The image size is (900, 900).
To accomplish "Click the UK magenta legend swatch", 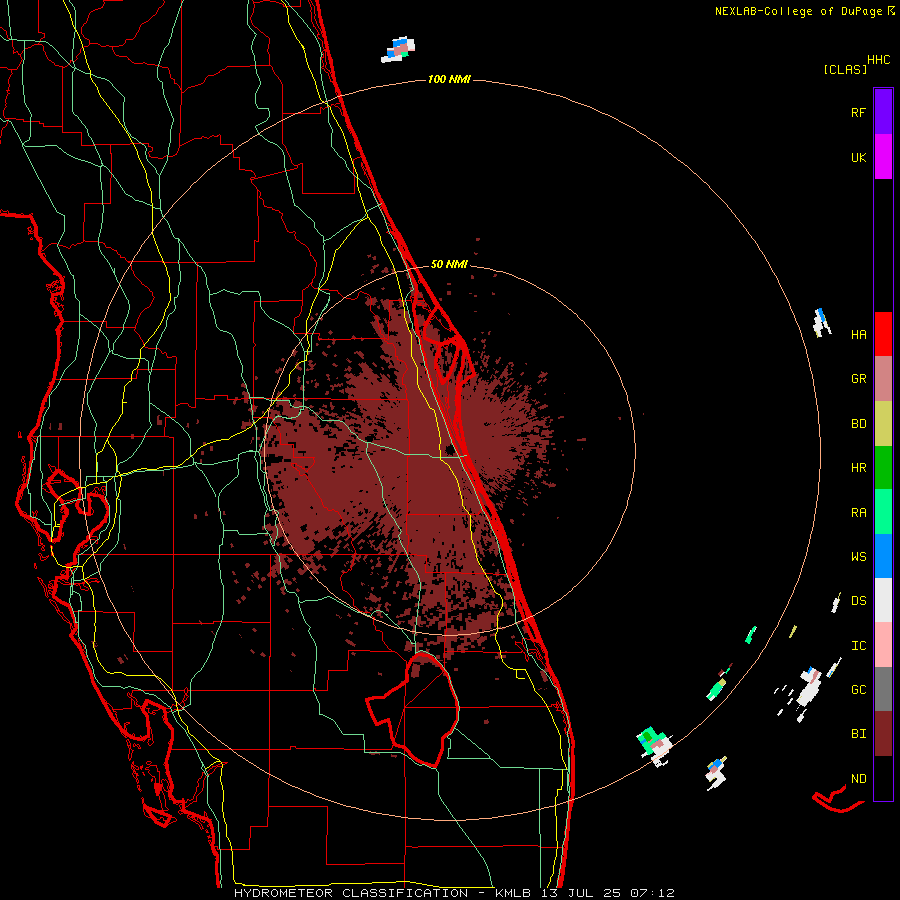I will pyautogui.click(x=883, y=156).
